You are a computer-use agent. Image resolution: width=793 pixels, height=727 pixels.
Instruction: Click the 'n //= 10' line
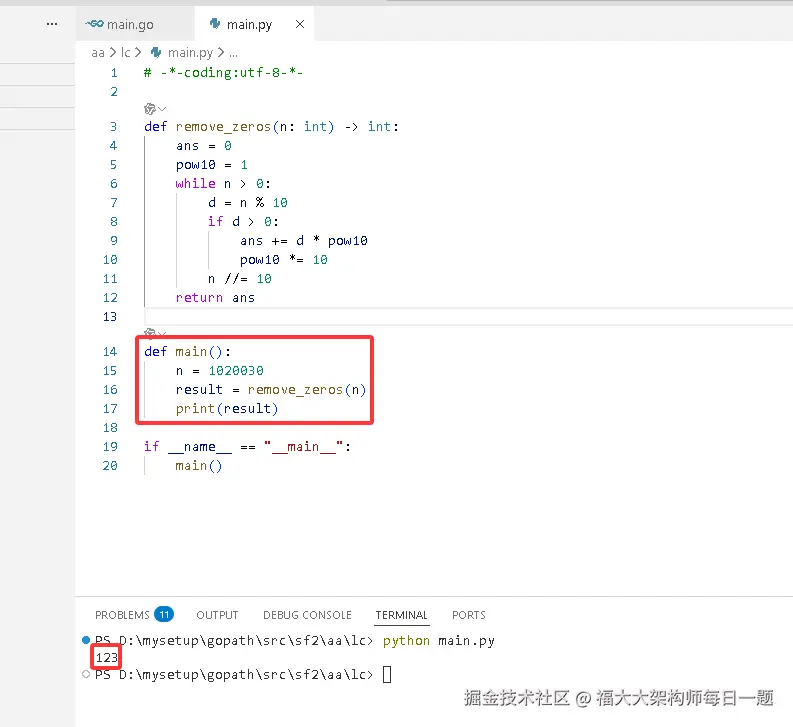coord(240,279)
